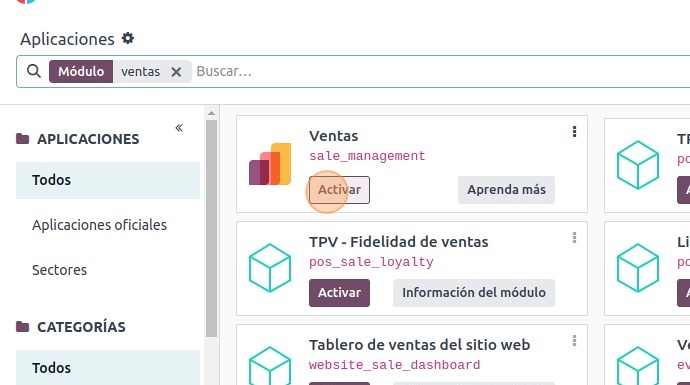Image resolution: width=690 pixels, height=385 pixels.
Task: Activate the Ventas sale_management module
Action: pyautogui.click(x=339, y=190)
